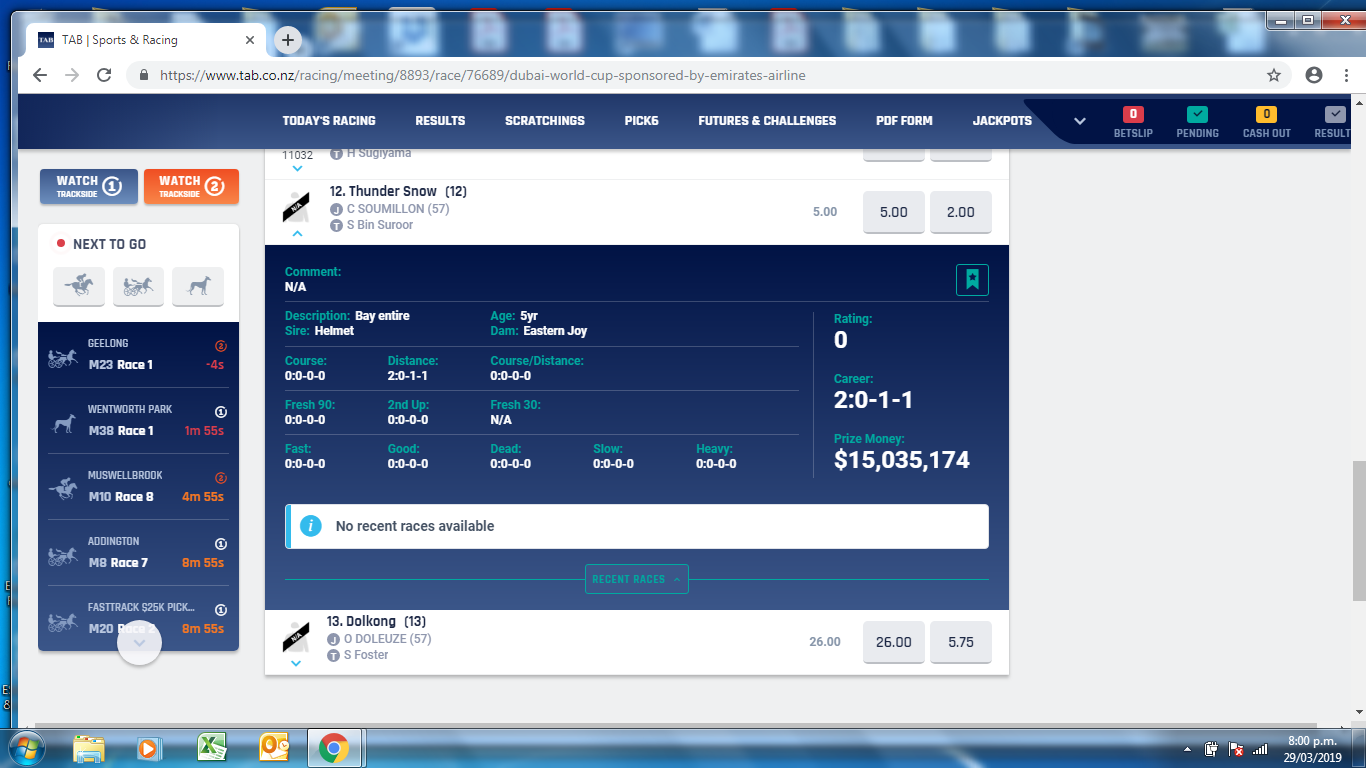Screen dimensions: 1366x768
Task: Open Windows Media Player from the taskbar
Action: coord(149,748)
